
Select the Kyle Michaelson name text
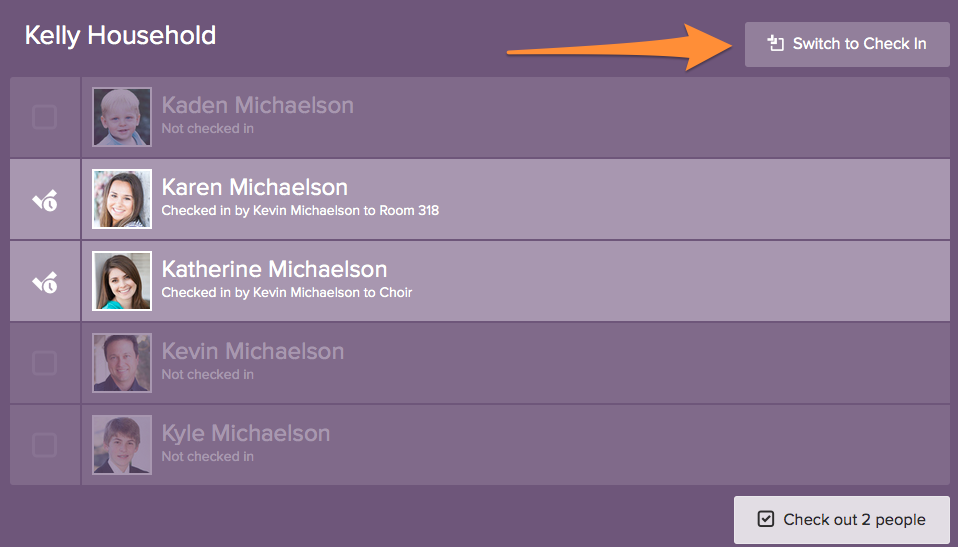(245, 433)
